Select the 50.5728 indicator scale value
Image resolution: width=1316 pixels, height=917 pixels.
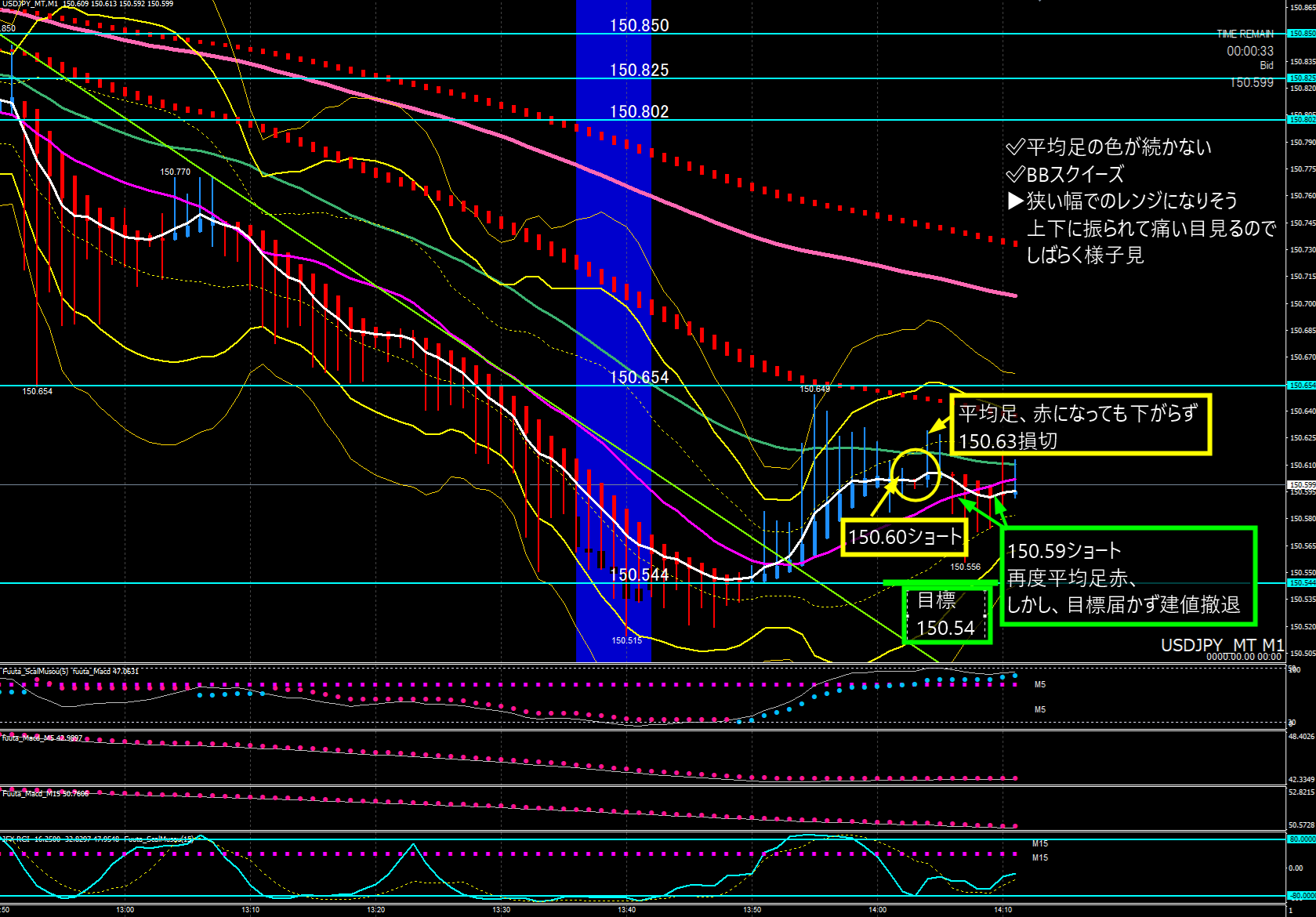point(1302,825)
